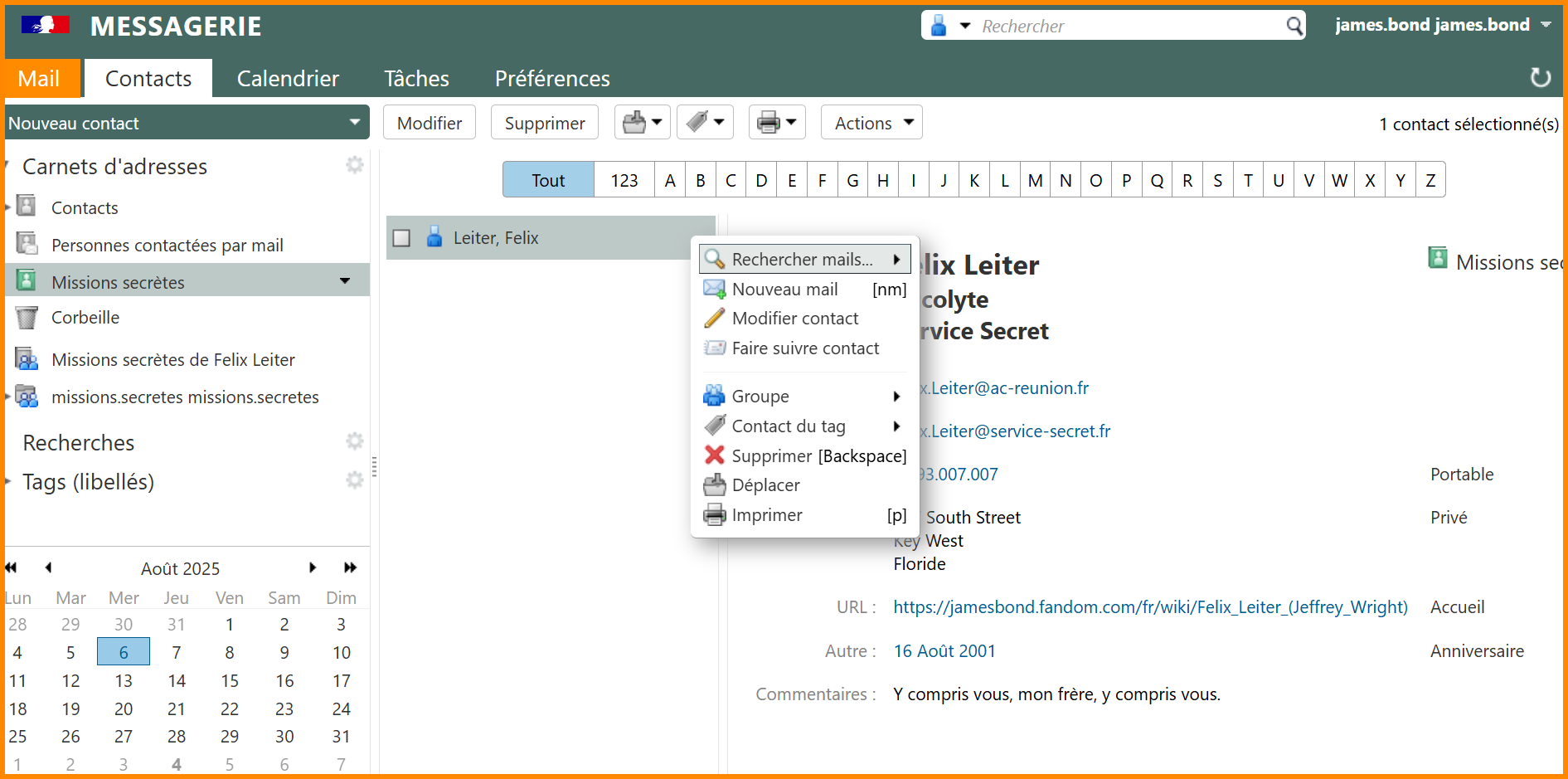Open the Tags (libellés) gear options
The height and width of the screenshot is (779, 1568).
(x=355, y=480)
